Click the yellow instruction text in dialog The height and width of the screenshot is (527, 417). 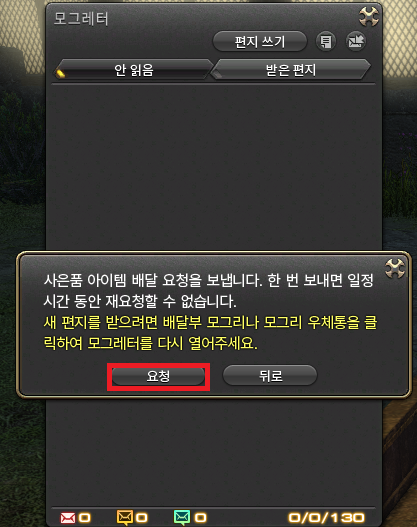pos(211,333)
